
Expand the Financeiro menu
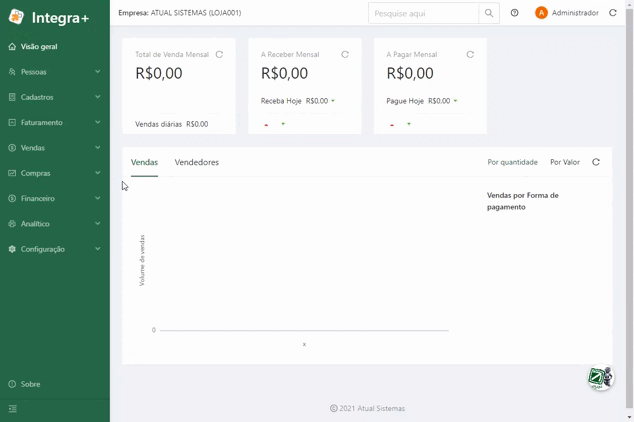point(55,198)
